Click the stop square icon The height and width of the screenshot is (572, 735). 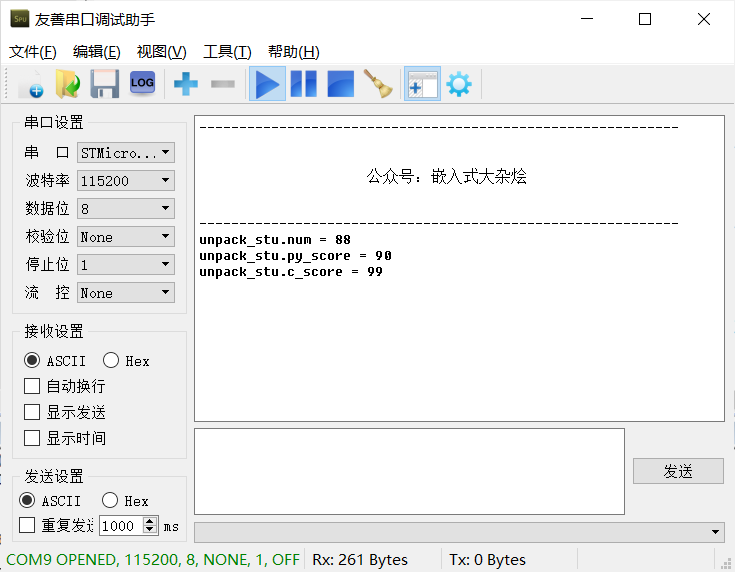340,84
